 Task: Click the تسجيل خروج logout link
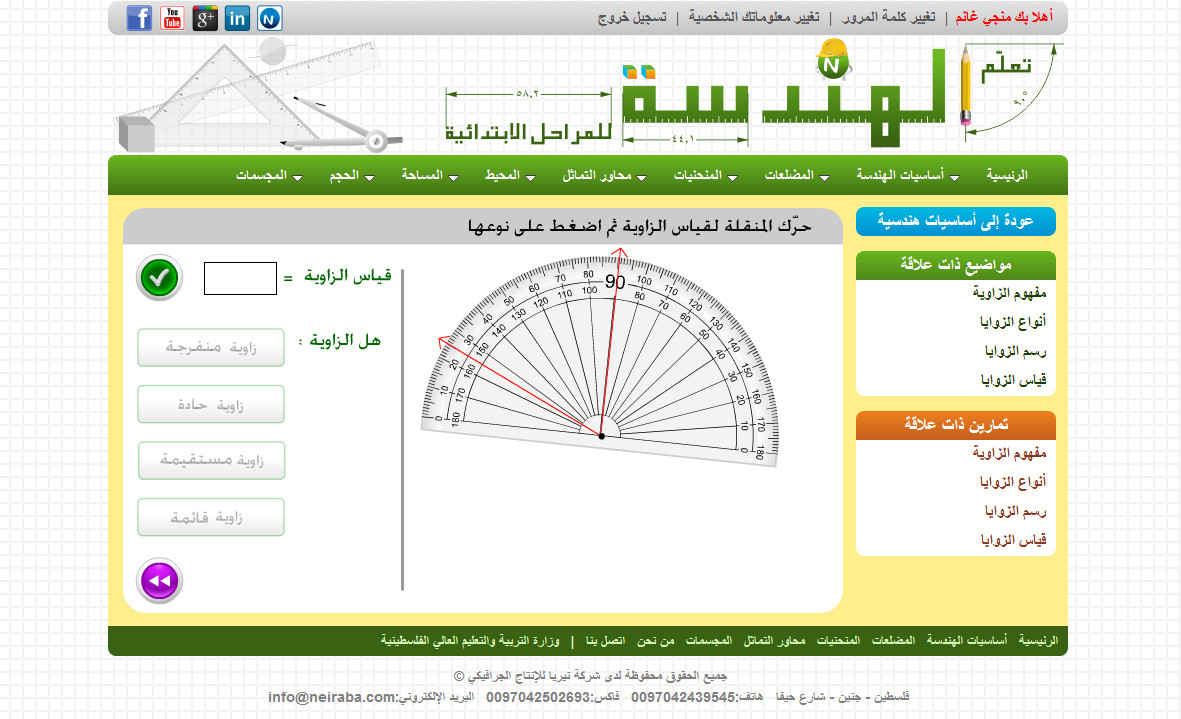633,18
